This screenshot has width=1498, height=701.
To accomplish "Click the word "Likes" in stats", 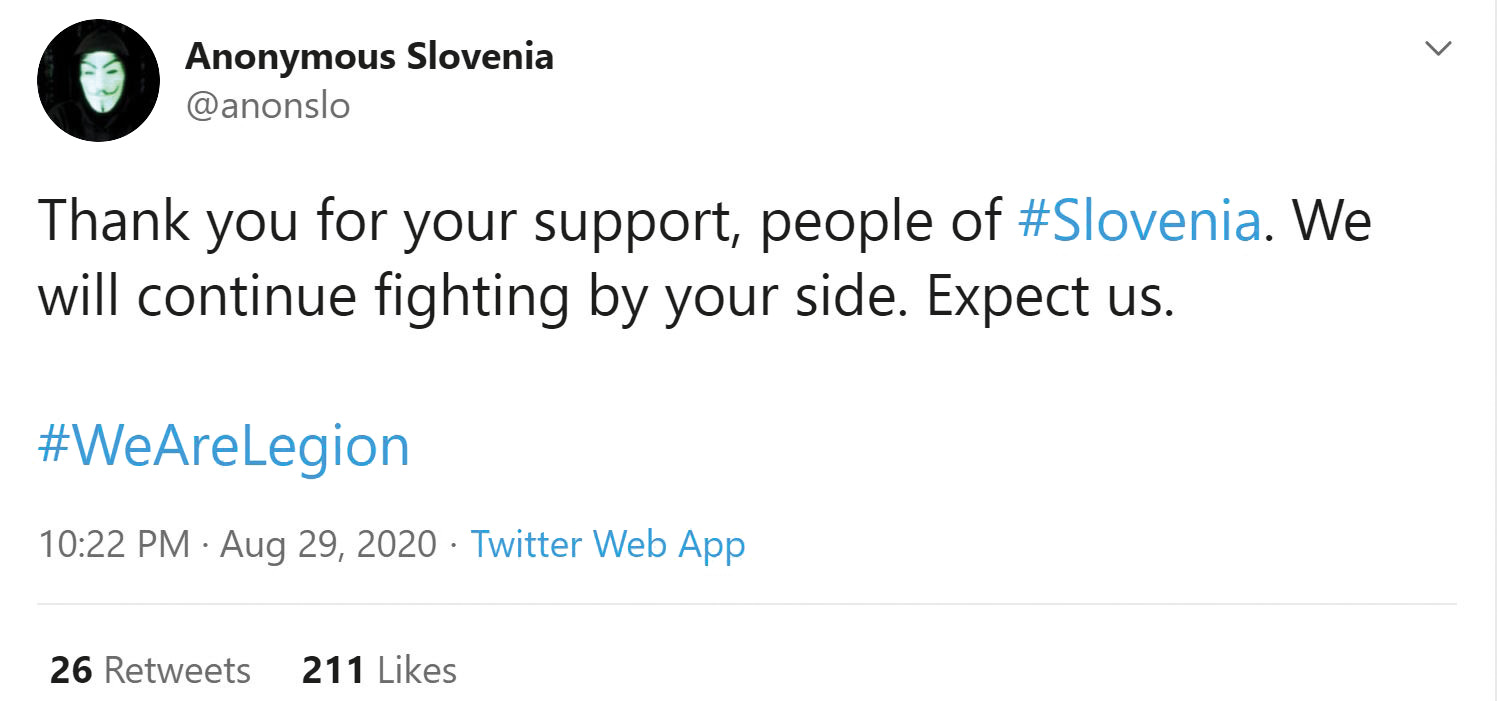I will pos(418,670).
